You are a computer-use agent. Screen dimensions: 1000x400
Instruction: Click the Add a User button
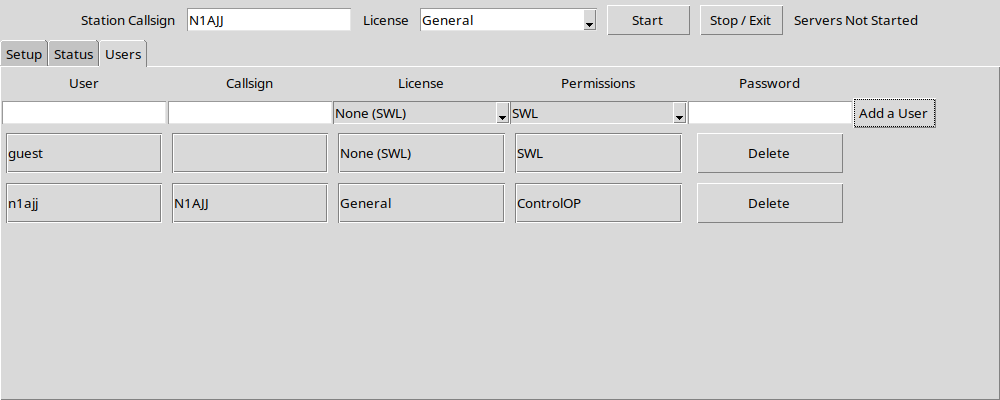click(894, 114)
